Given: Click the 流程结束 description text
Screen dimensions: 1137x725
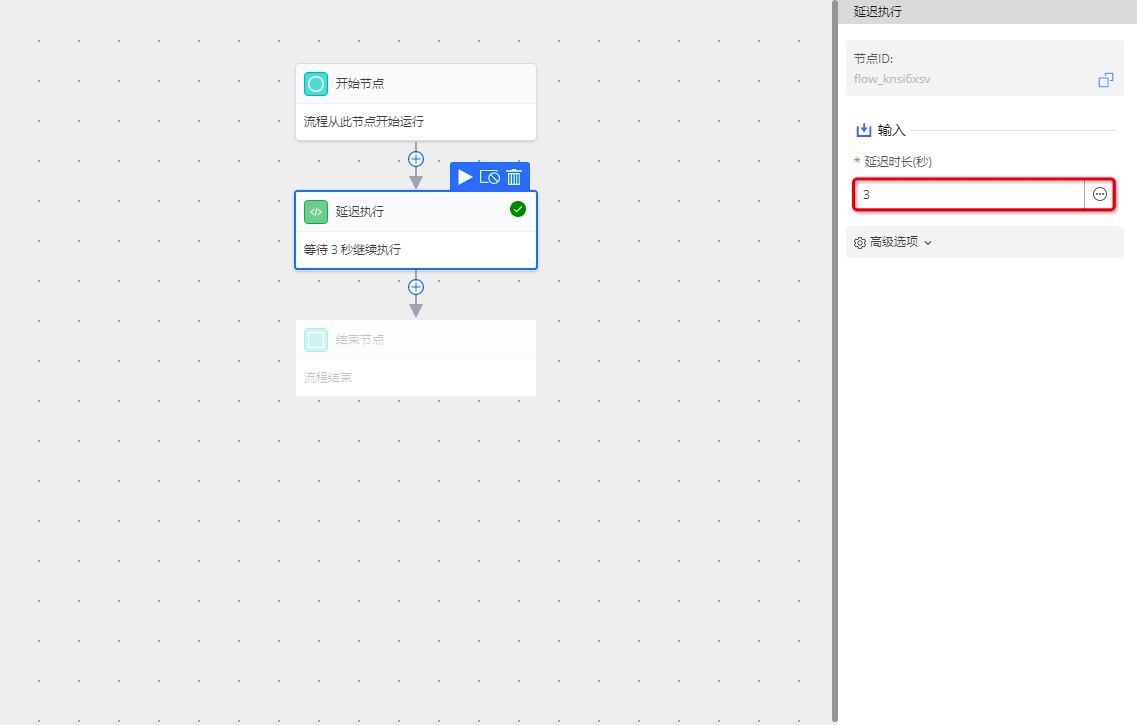Looking at the screenshot, I should tap(327, 377).
